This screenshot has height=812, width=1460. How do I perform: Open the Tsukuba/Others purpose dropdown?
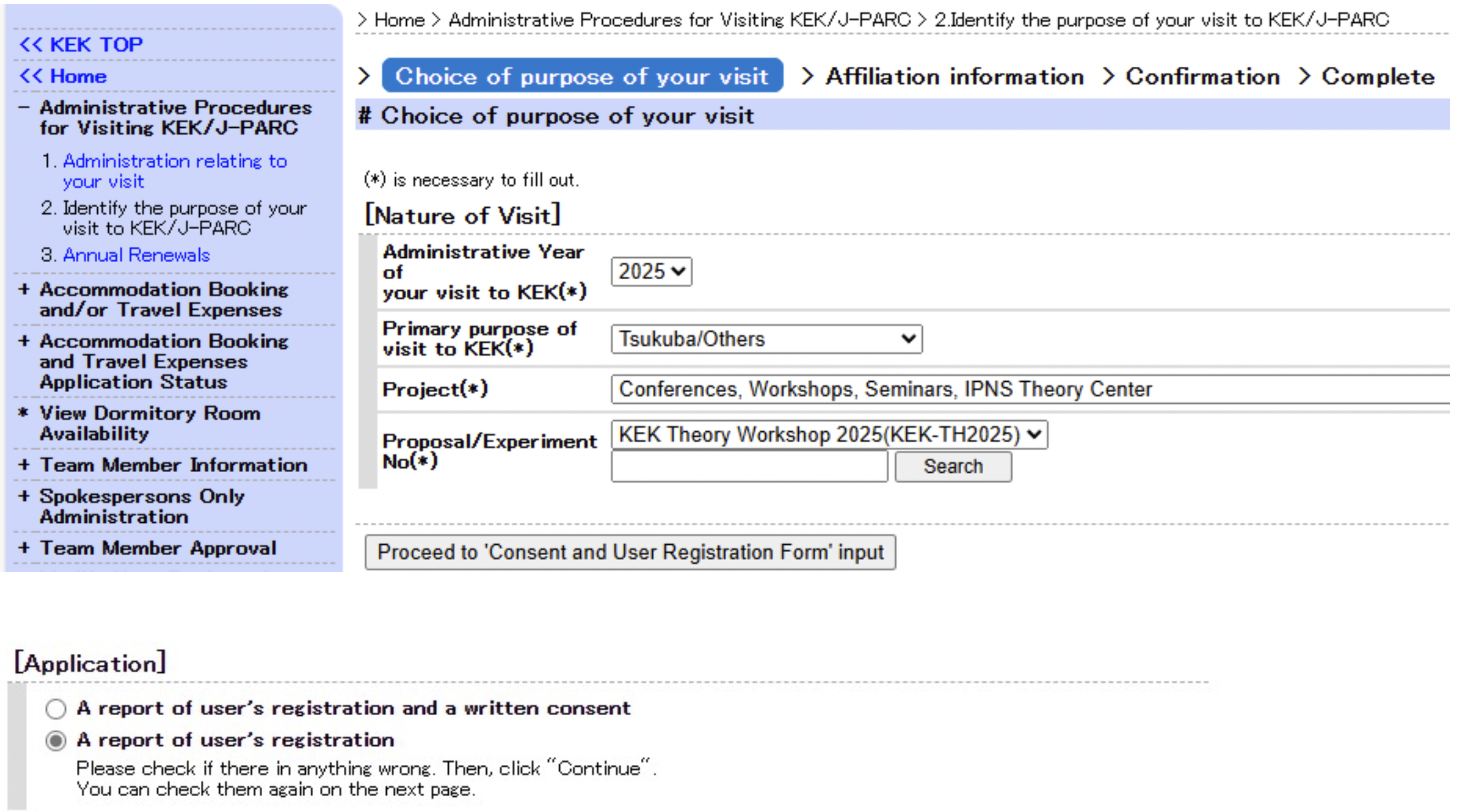766,339
